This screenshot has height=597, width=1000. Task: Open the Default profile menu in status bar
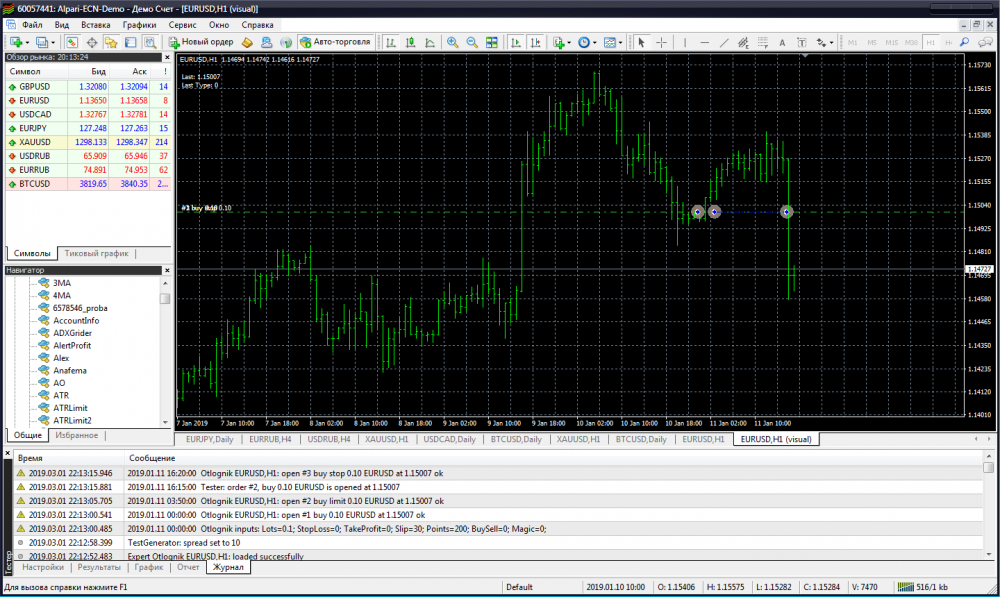(x=519, y=587)
